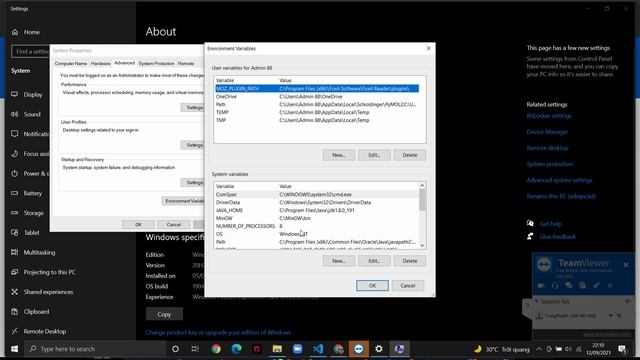Viewport: 640px width, 360px height.
Task: Show hidden system tray icons
Action: (539, 349)
